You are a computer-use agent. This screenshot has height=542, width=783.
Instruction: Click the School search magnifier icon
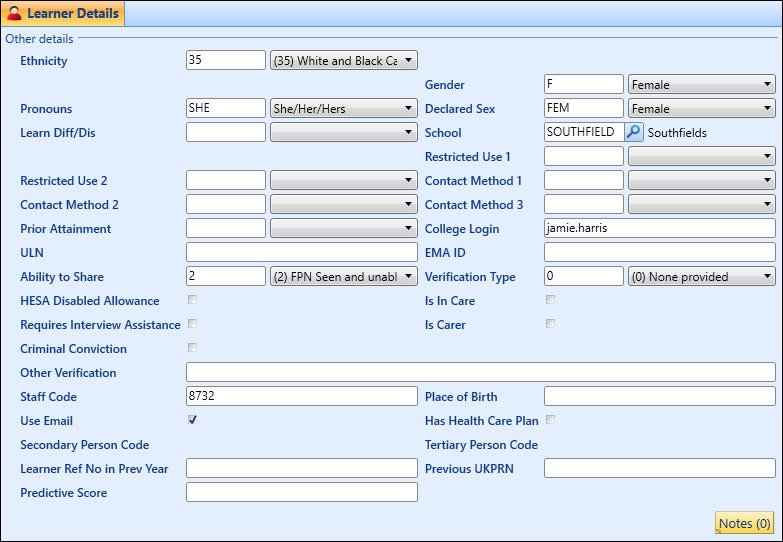(633, 132)
